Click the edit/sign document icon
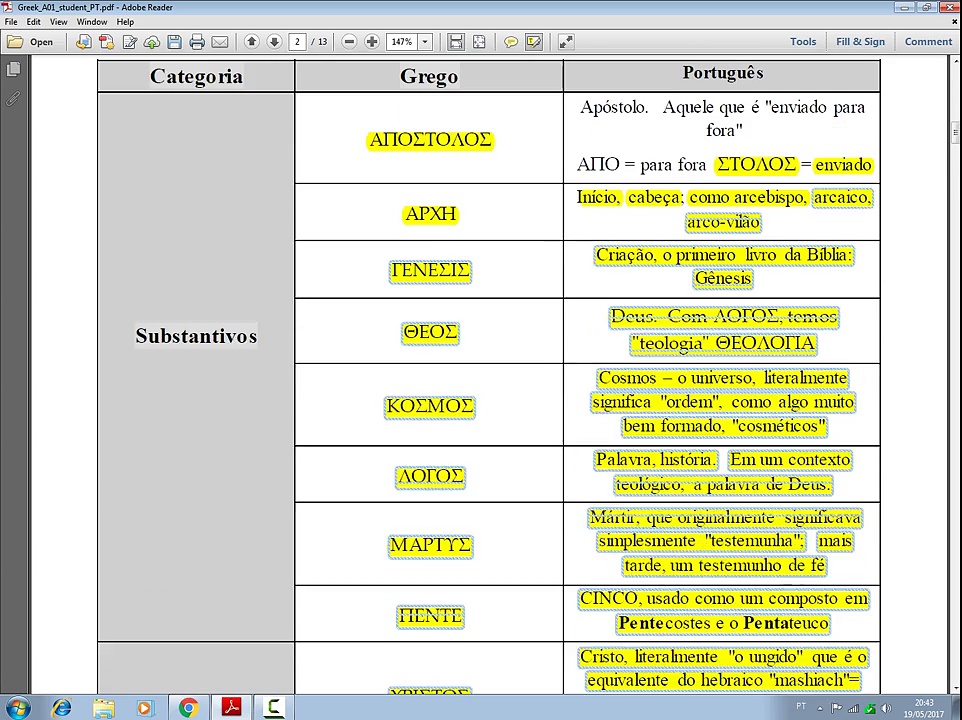962x720 pixels. 129,42
